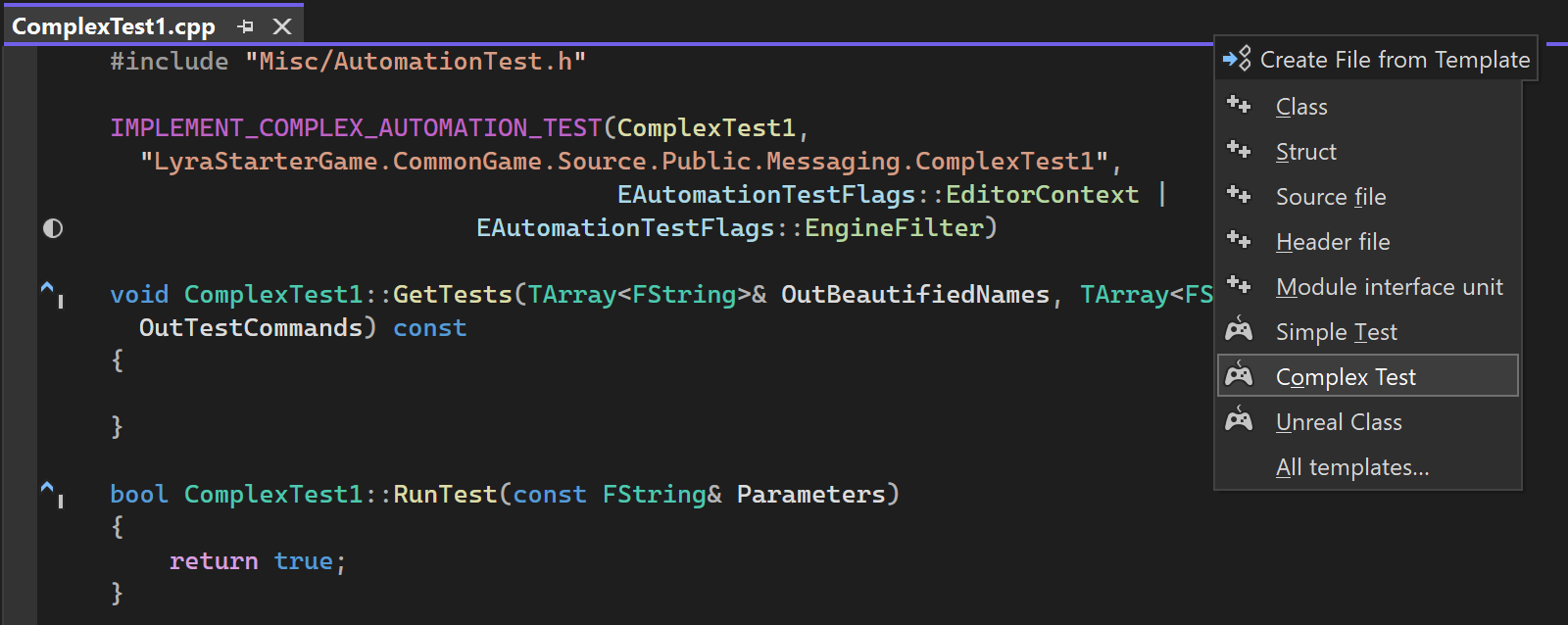Image resolution: width=1568 pixels, height=625 pixels.
Task: Toggle the pin on the ComplexTest1.cpp tab
Action: [x=246, y=26]
